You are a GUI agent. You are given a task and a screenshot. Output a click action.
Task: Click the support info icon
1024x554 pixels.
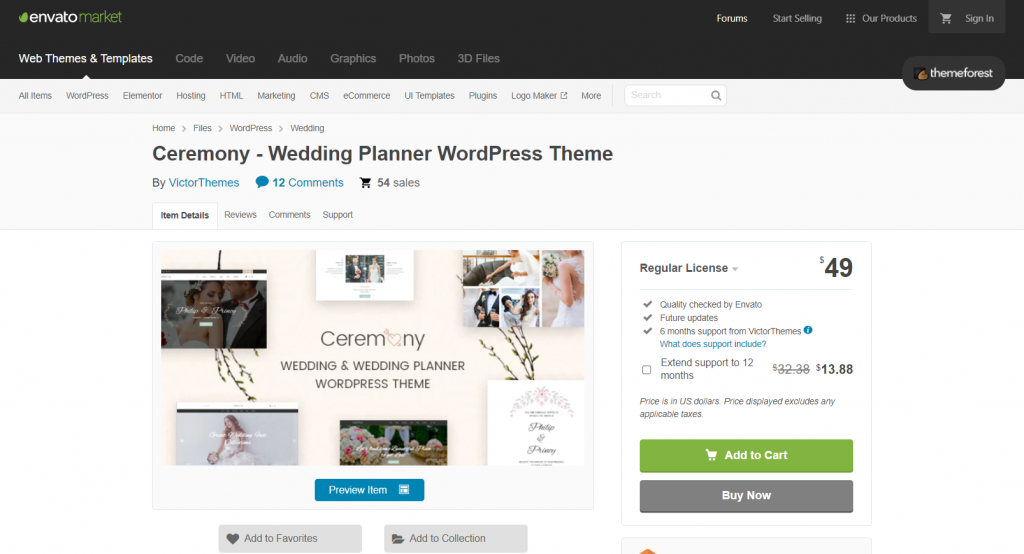(x=808, y=330)
